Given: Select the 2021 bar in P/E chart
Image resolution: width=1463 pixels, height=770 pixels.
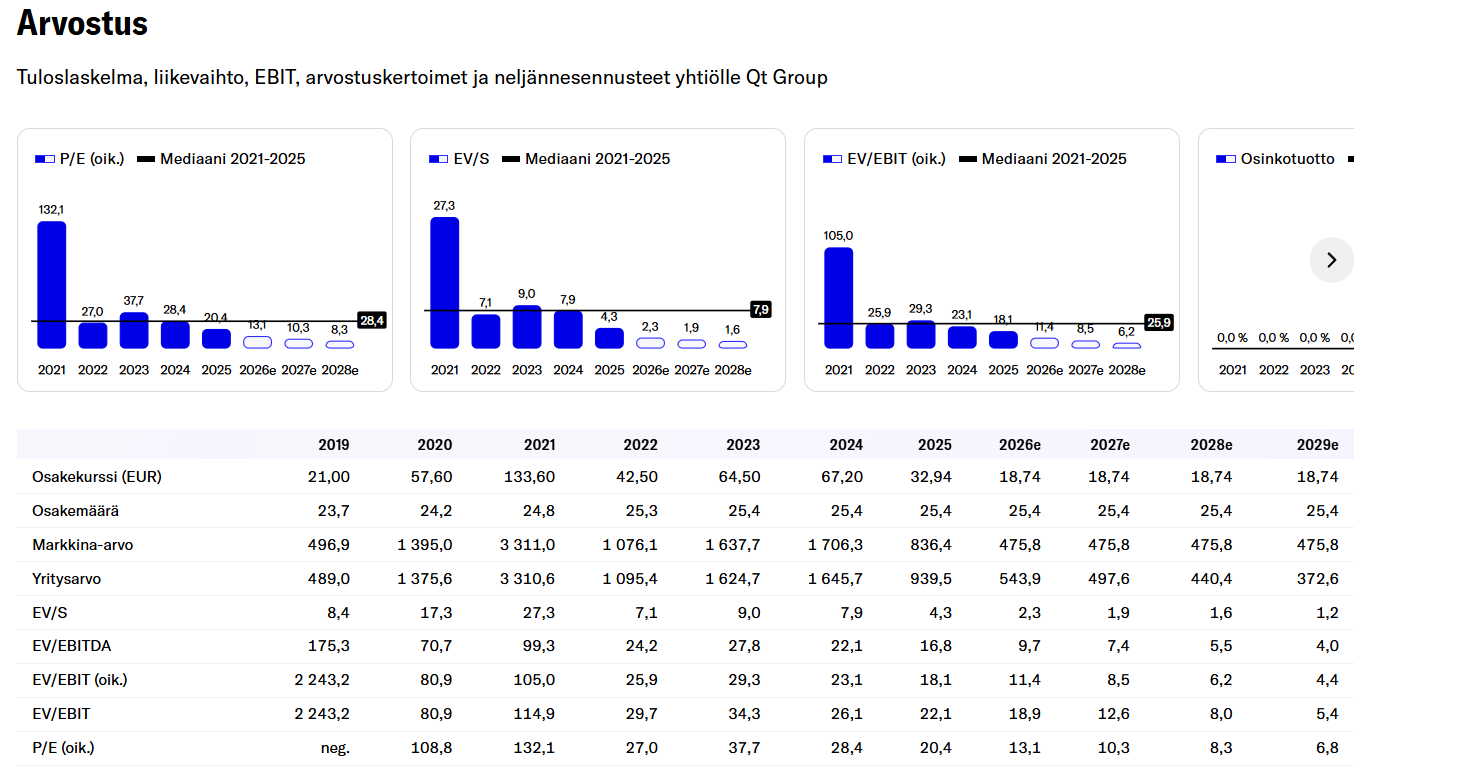Looking at the screenshot, I should (52, 285).
